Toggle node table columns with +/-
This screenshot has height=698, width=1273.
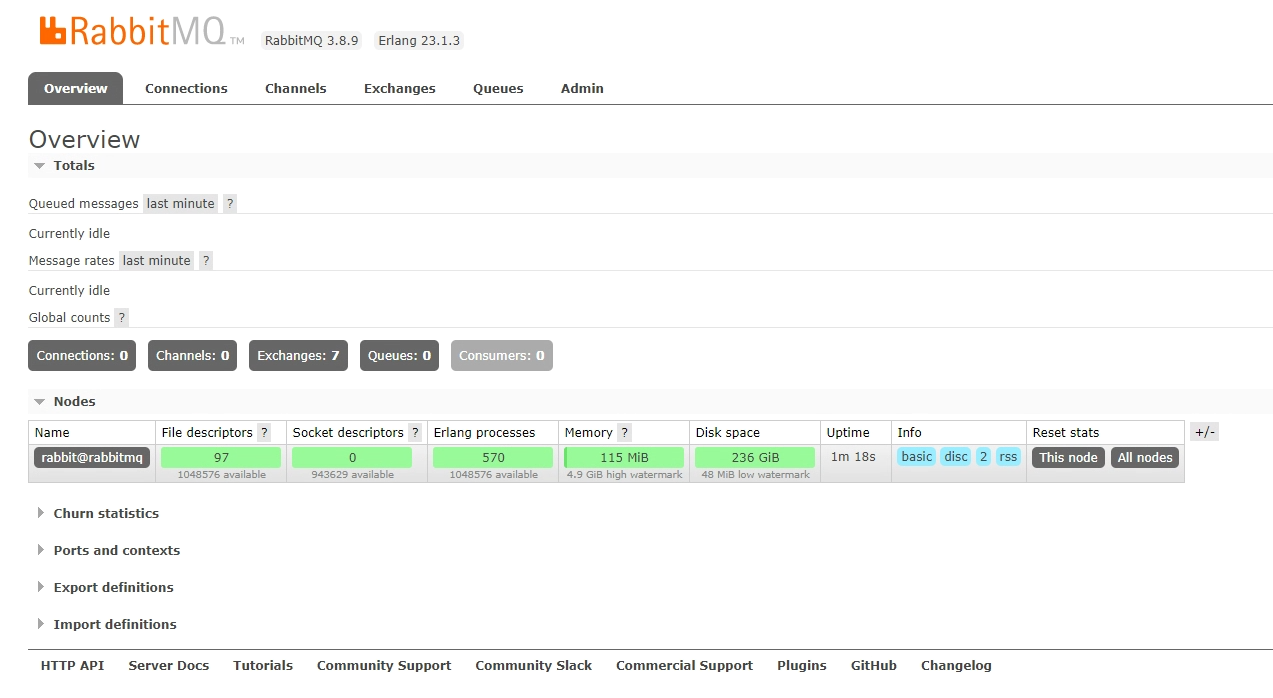pyautogui.click(x=1204, y=432)
